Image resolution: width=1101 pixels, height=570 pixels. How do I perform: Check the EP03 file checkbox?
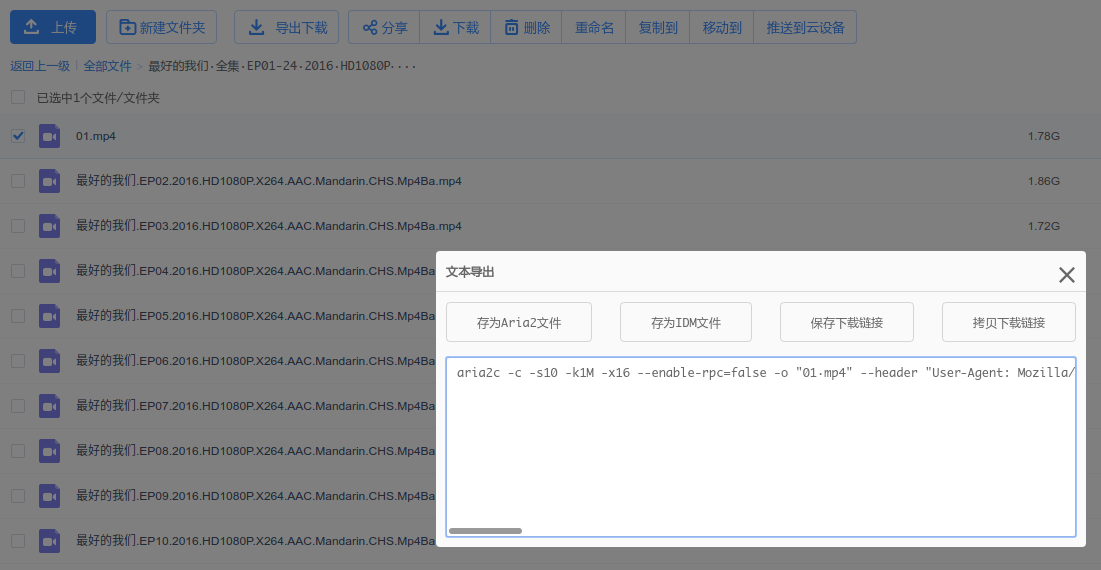(x=18, y=226)
